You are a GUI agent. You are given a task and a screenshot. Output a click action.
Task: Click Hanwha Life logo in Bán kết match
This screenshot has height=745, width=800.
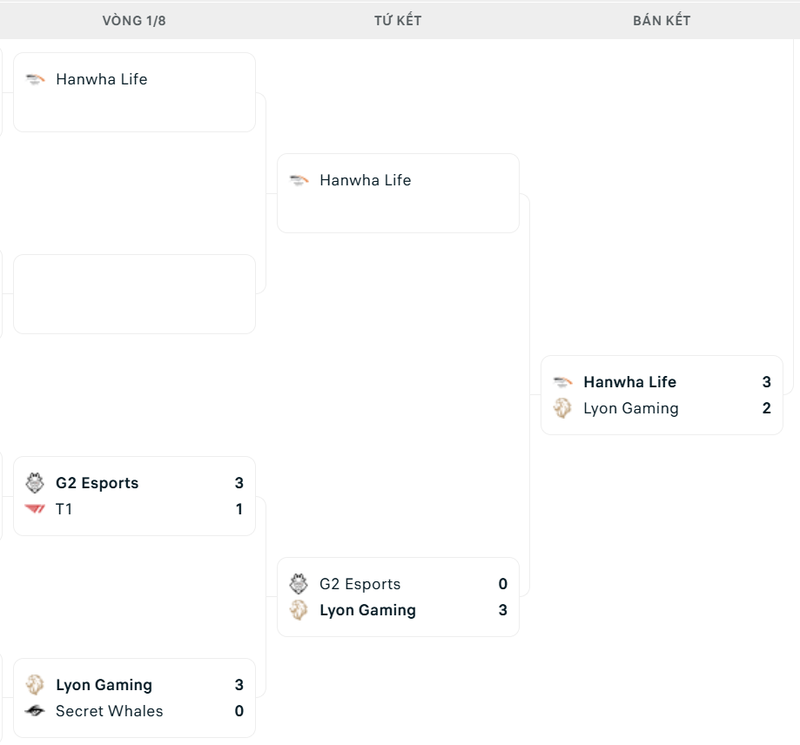[x=563, y=382]
